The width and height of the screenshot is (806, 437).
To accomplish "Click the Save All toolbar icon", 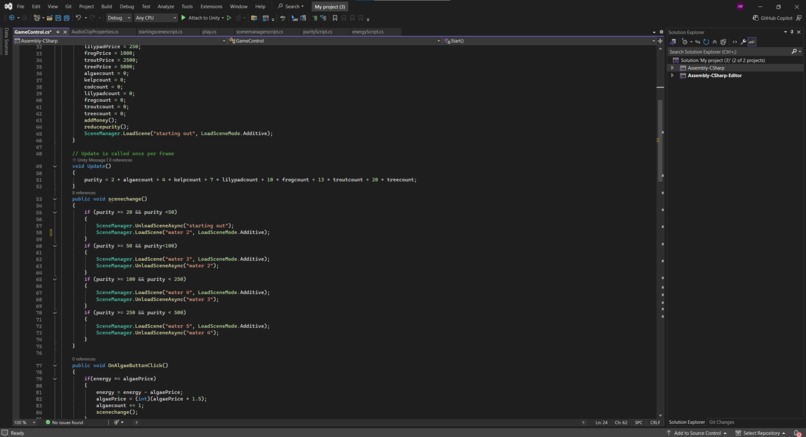I will (x=66, y=18).
